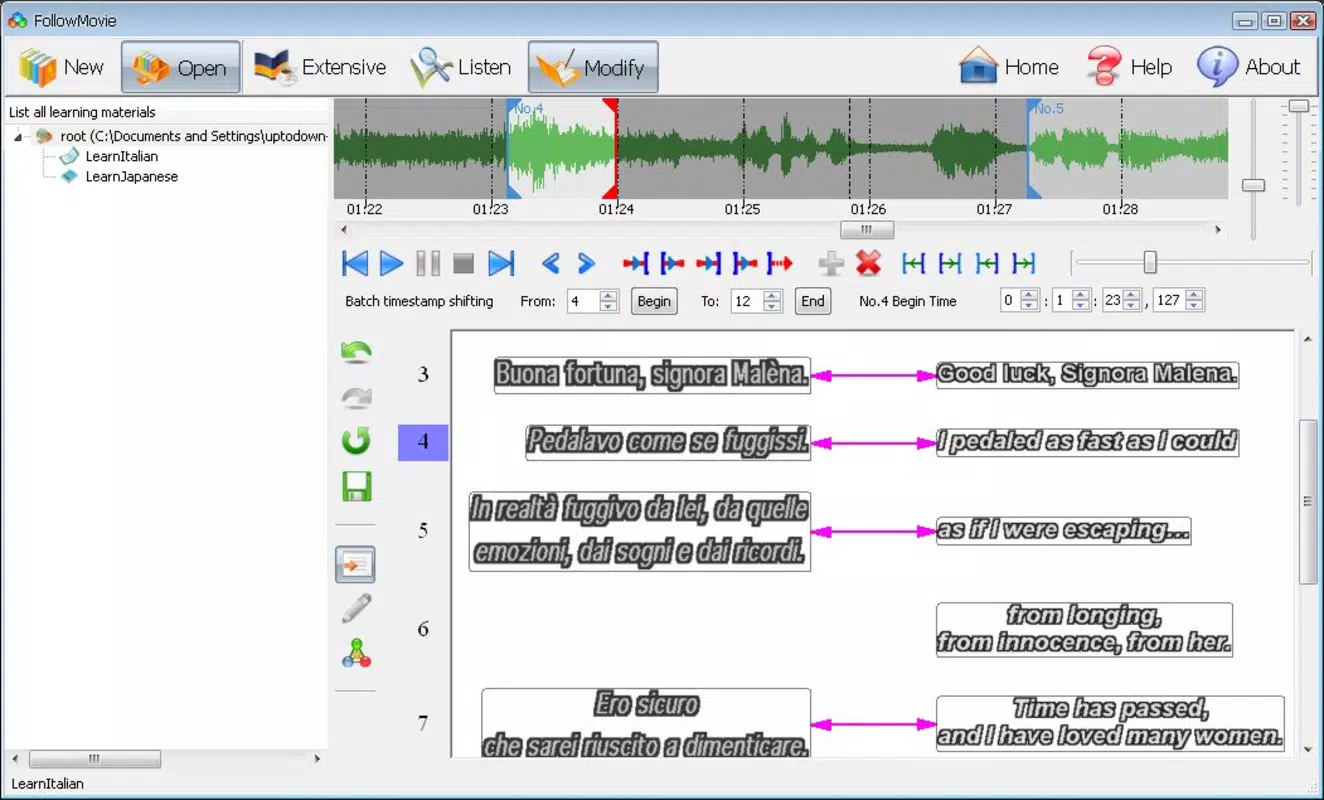
Task: Play the audio with the blue play button
Action: point(391,263)
